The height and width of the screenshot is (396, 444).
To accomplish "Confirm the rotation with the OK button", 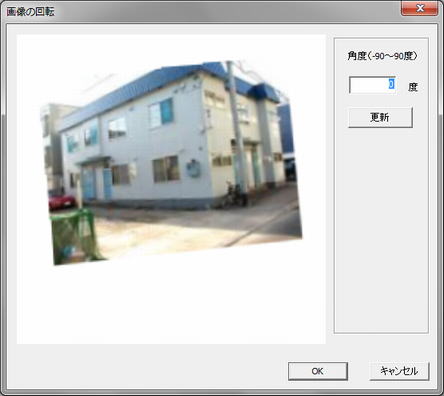I will point(318,371).
